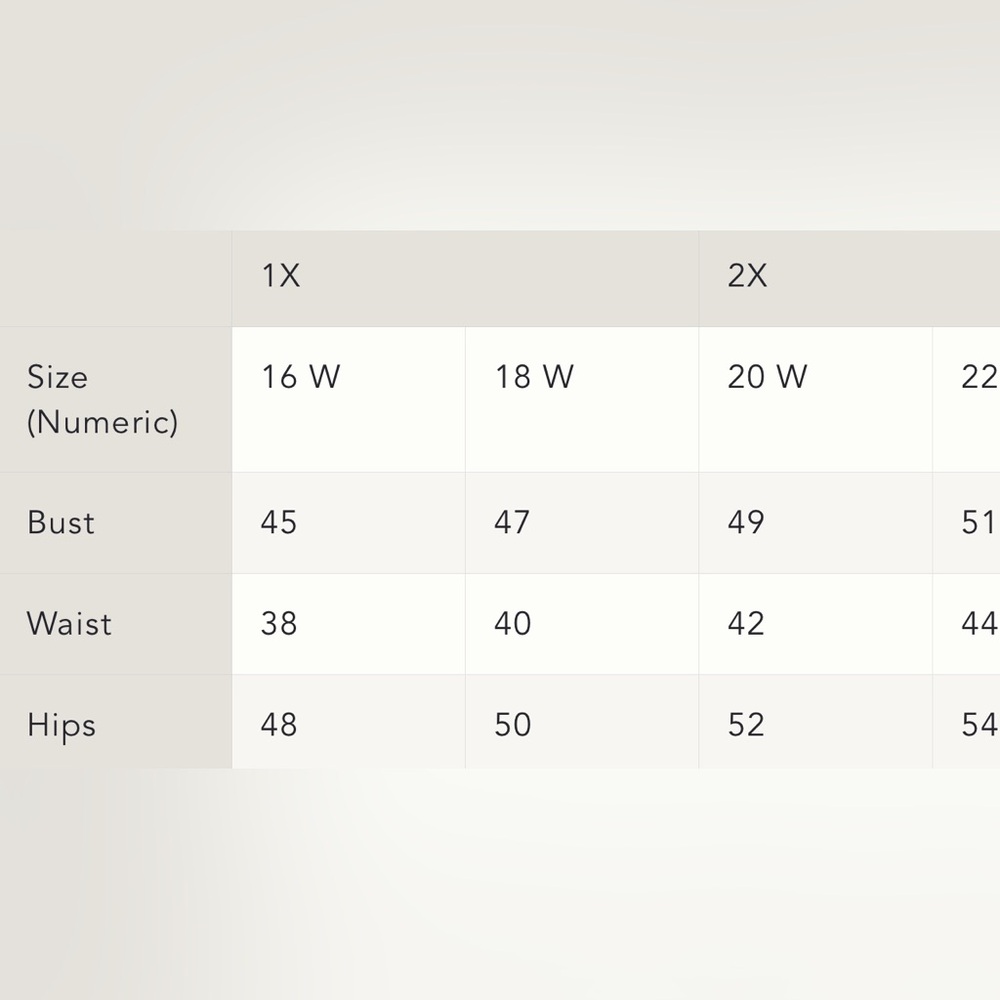Screen dimensions: 1000x1000
Task: Select the 18 W size cell
Action: click(582, 399)
